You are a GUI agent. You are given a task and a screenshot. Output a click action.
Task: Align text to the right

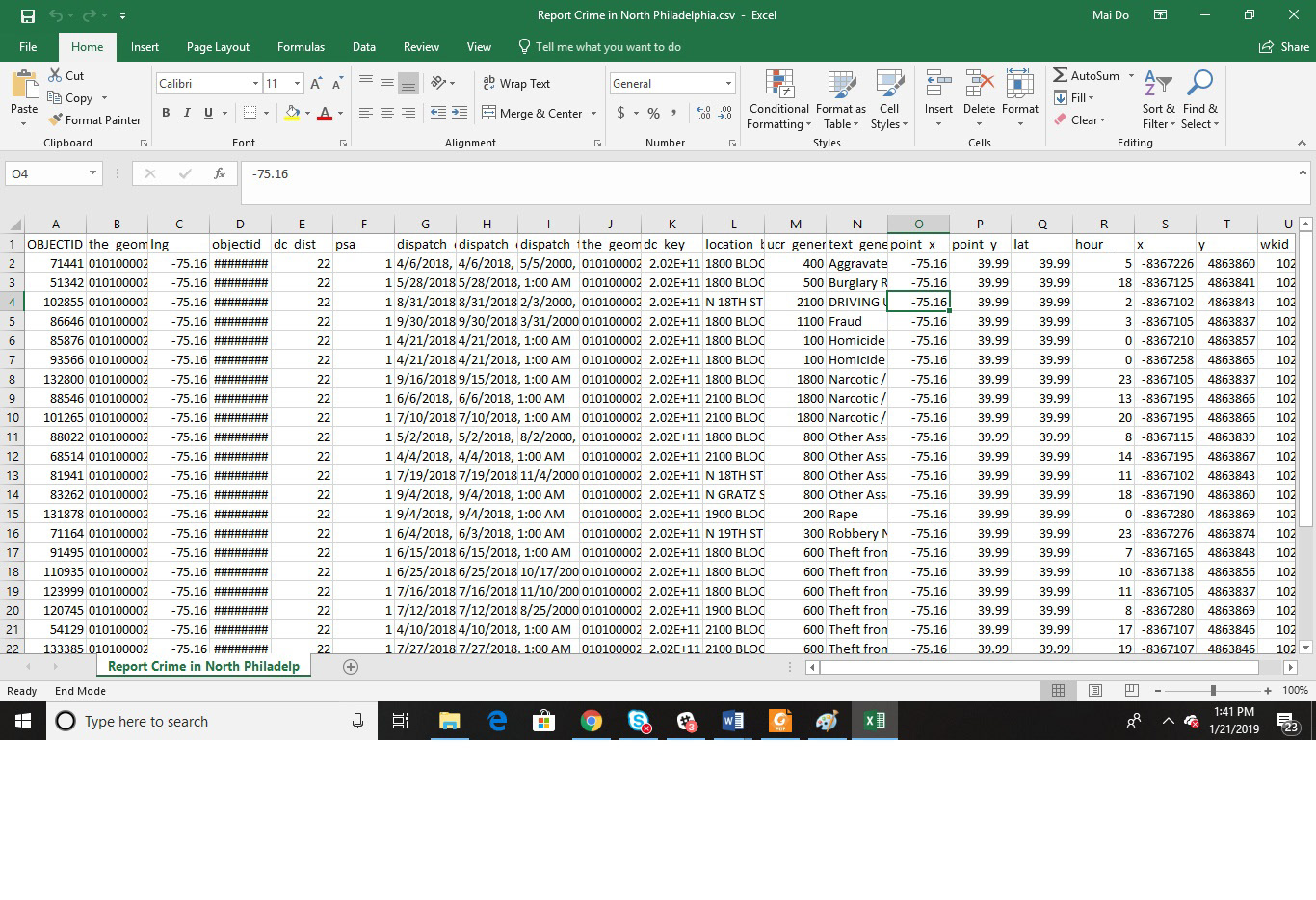click(408, 113)
